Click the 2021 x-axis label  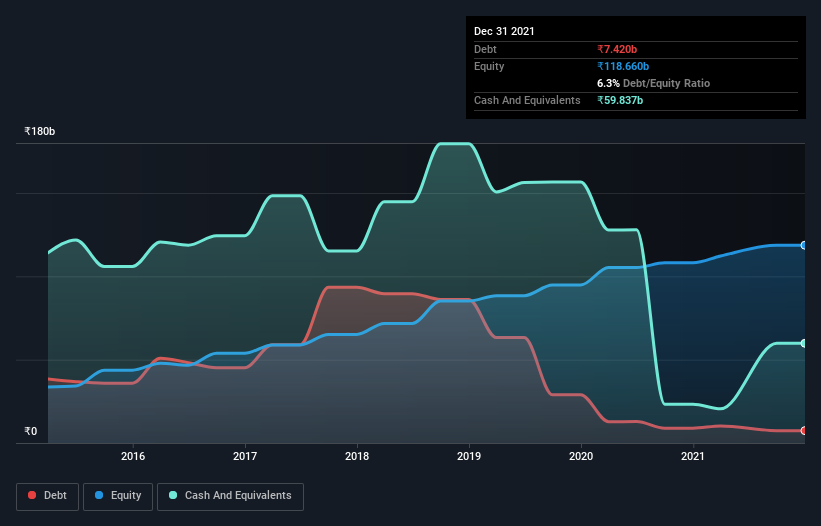tap(693, 456)
